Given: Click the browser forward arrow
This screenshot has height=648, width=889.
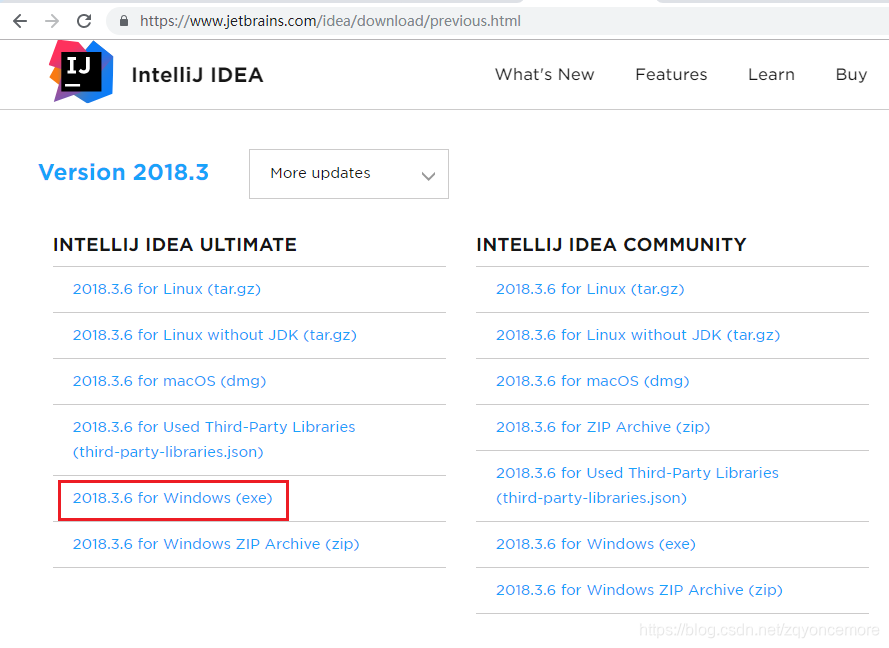Looking at the screenshot, I should (52, 20).
